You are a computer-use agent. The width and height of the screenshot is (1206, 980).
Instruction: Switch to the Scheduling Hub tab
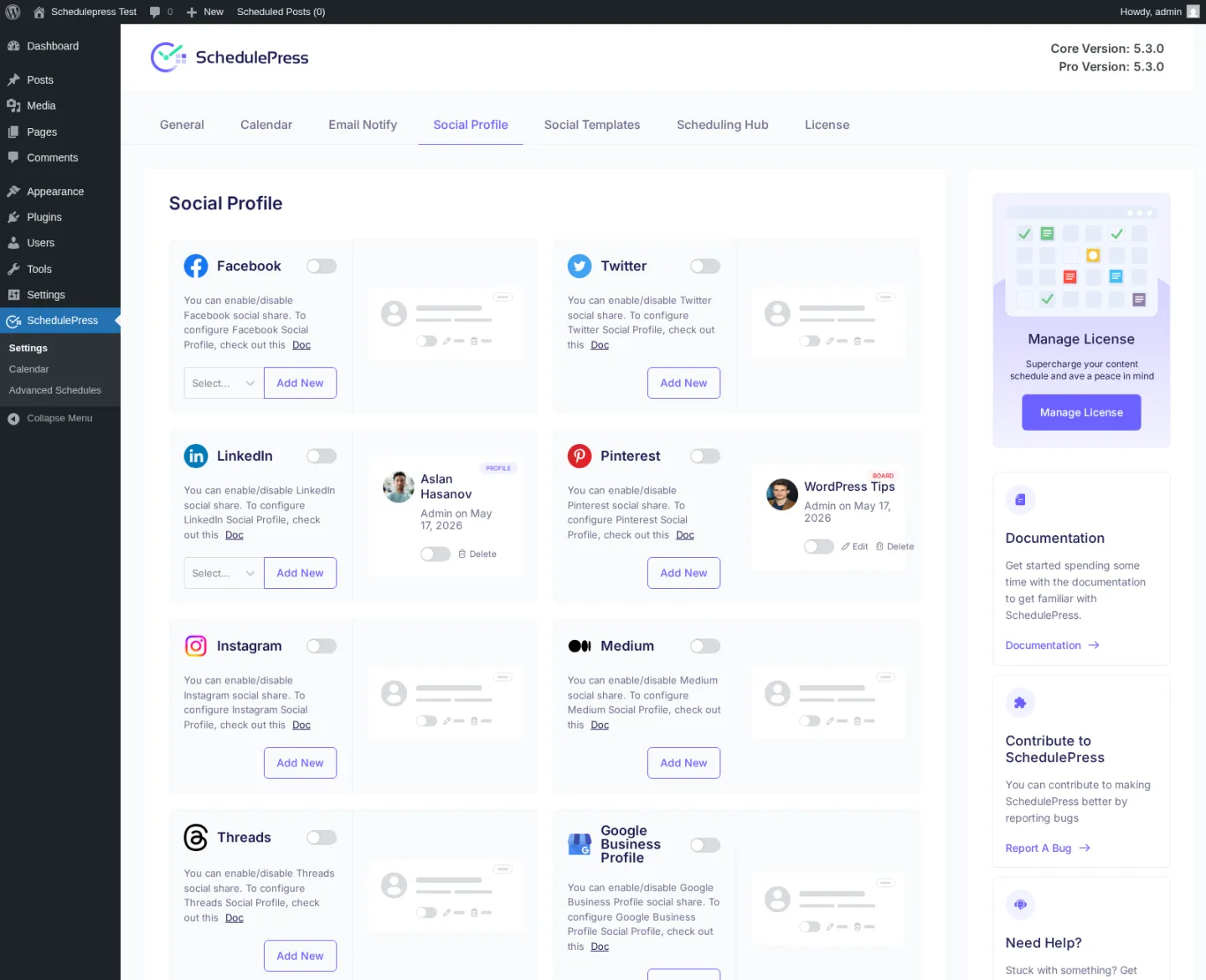click(x=723, y=125)
